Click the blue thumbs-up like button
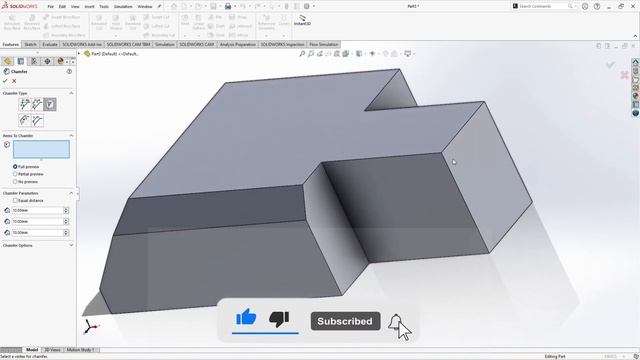 246,317
